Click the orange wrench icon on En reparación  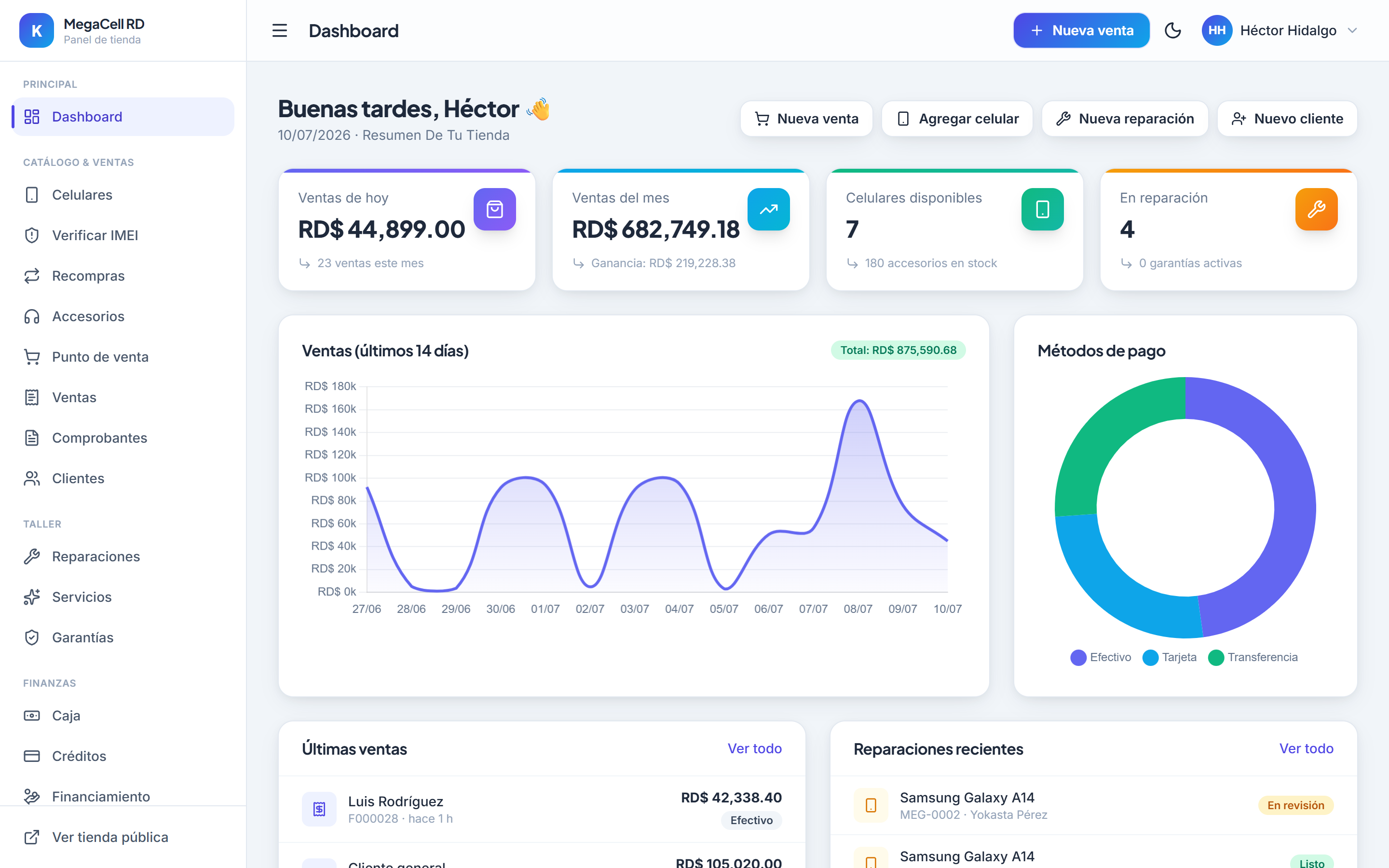point(1317,209)
